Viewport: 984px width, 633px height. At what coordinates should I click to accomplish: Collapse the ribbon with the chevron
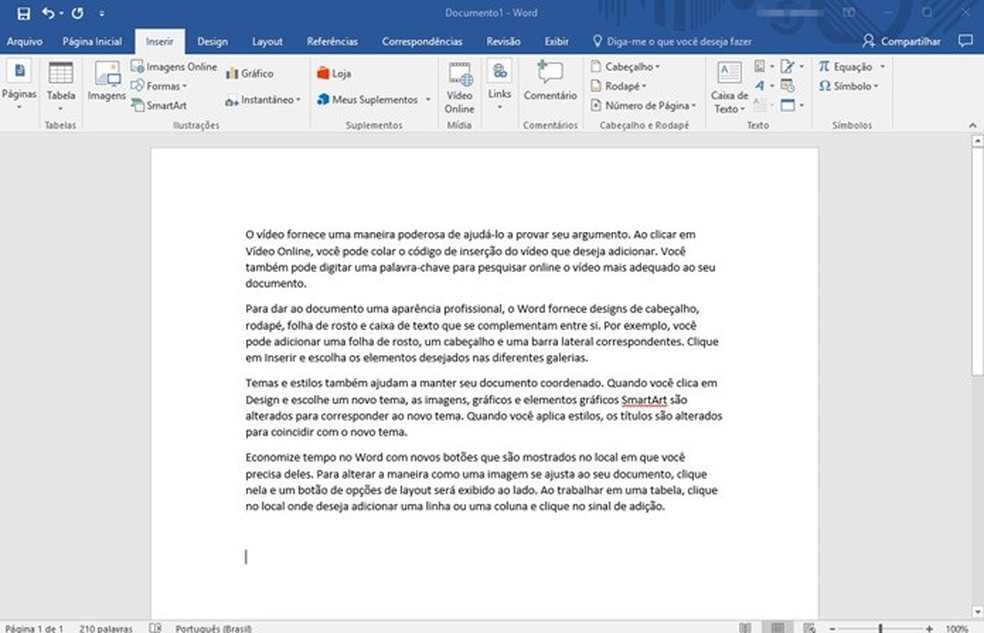[972, 124]
